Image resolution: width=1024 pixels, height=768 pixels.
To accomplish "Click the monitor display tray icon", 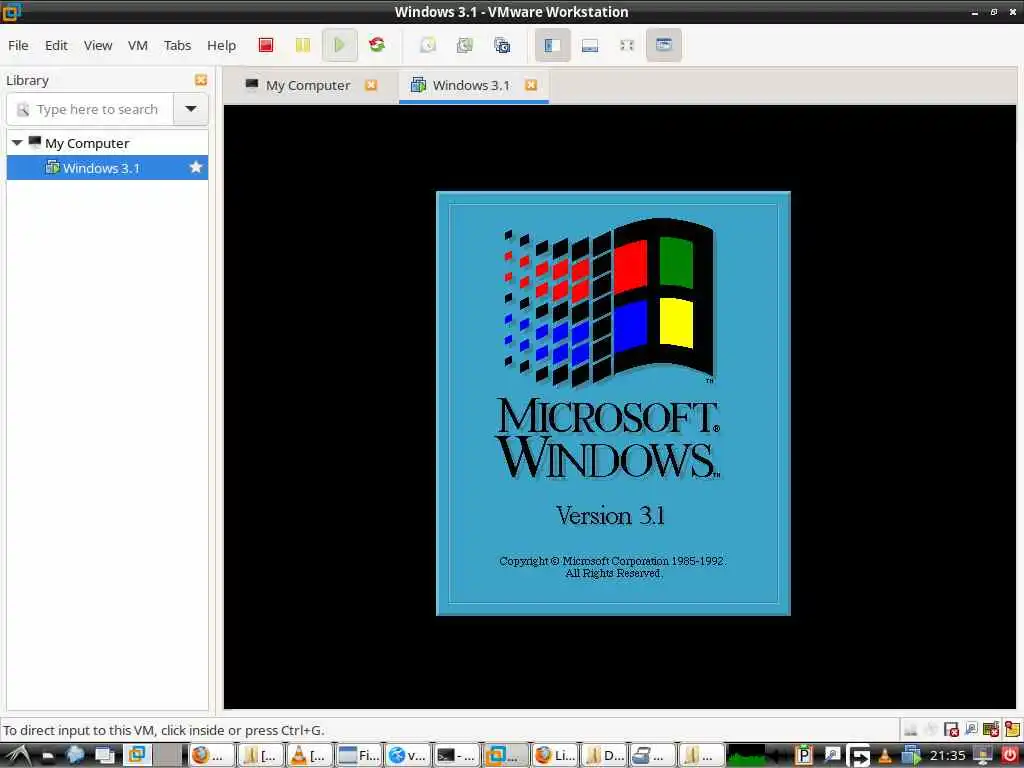I will 983,756.
